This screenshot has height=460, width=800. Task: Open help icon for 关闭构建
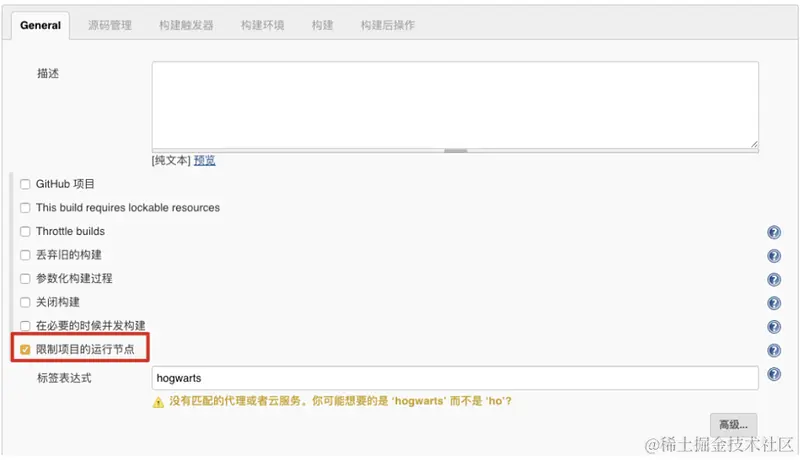(773, 303)
